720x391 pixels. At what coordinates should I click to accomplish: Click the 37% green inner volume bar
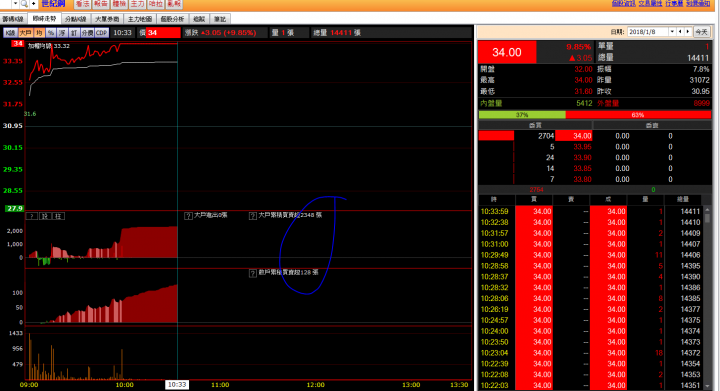pos(522,115)
